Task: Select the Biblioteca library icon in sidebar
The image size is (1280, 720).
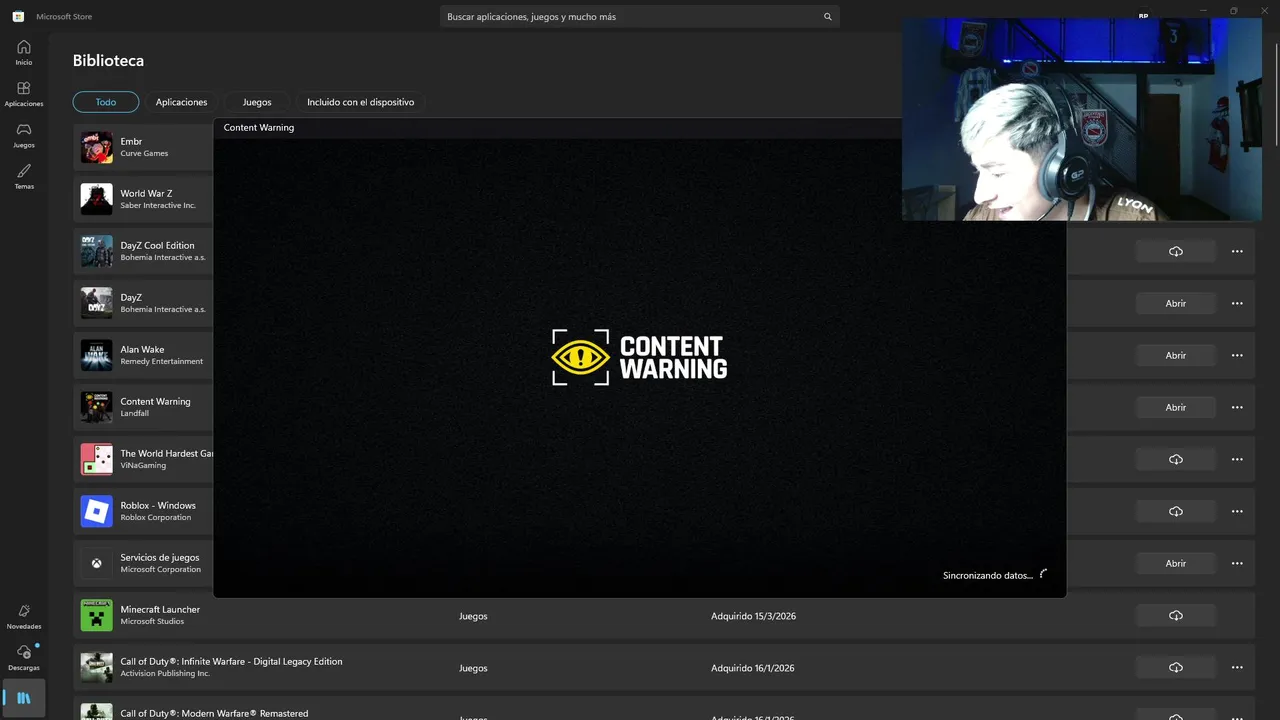Action: point(24,698)
